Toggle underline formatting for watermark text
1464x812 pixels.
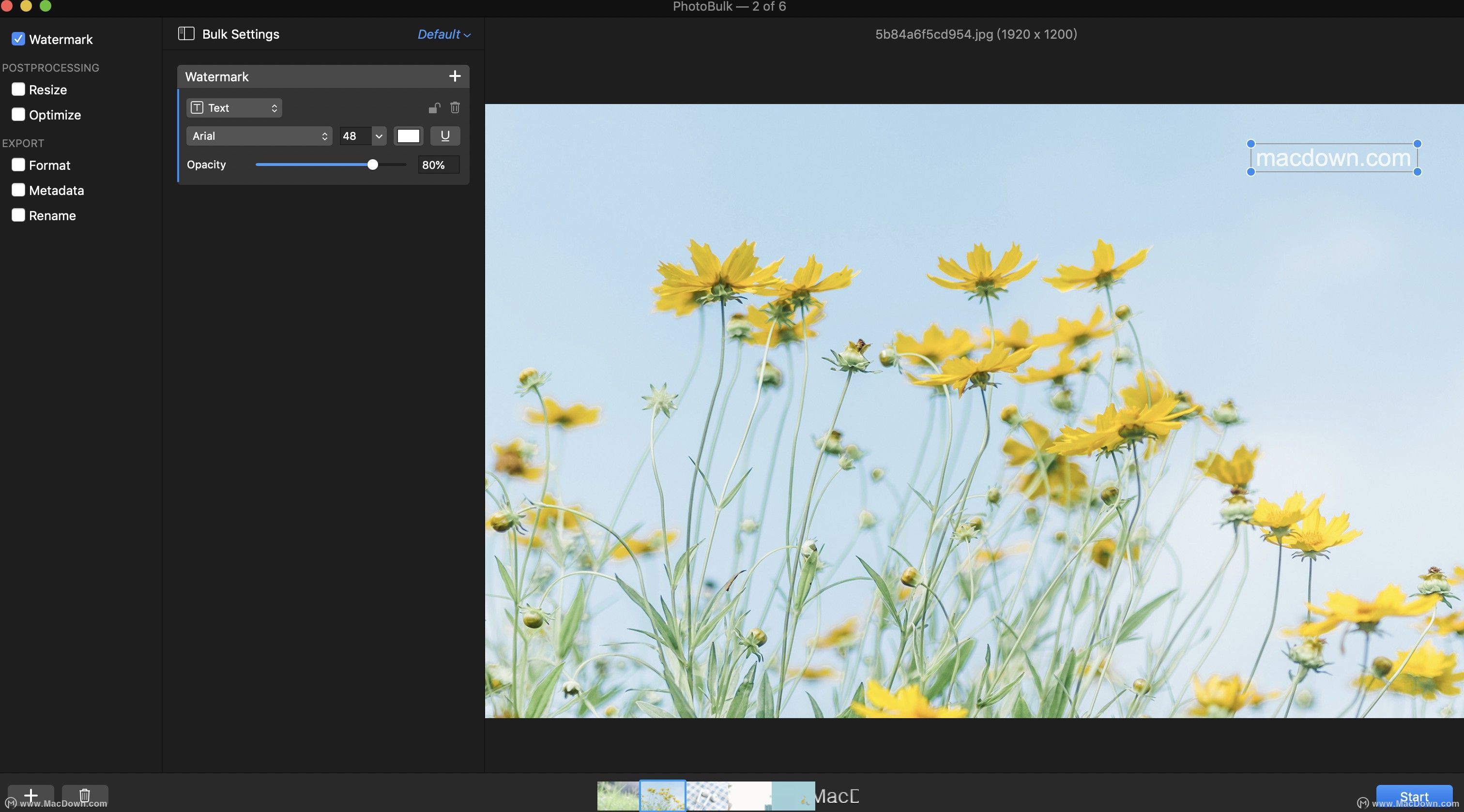[x=445, y=136]
